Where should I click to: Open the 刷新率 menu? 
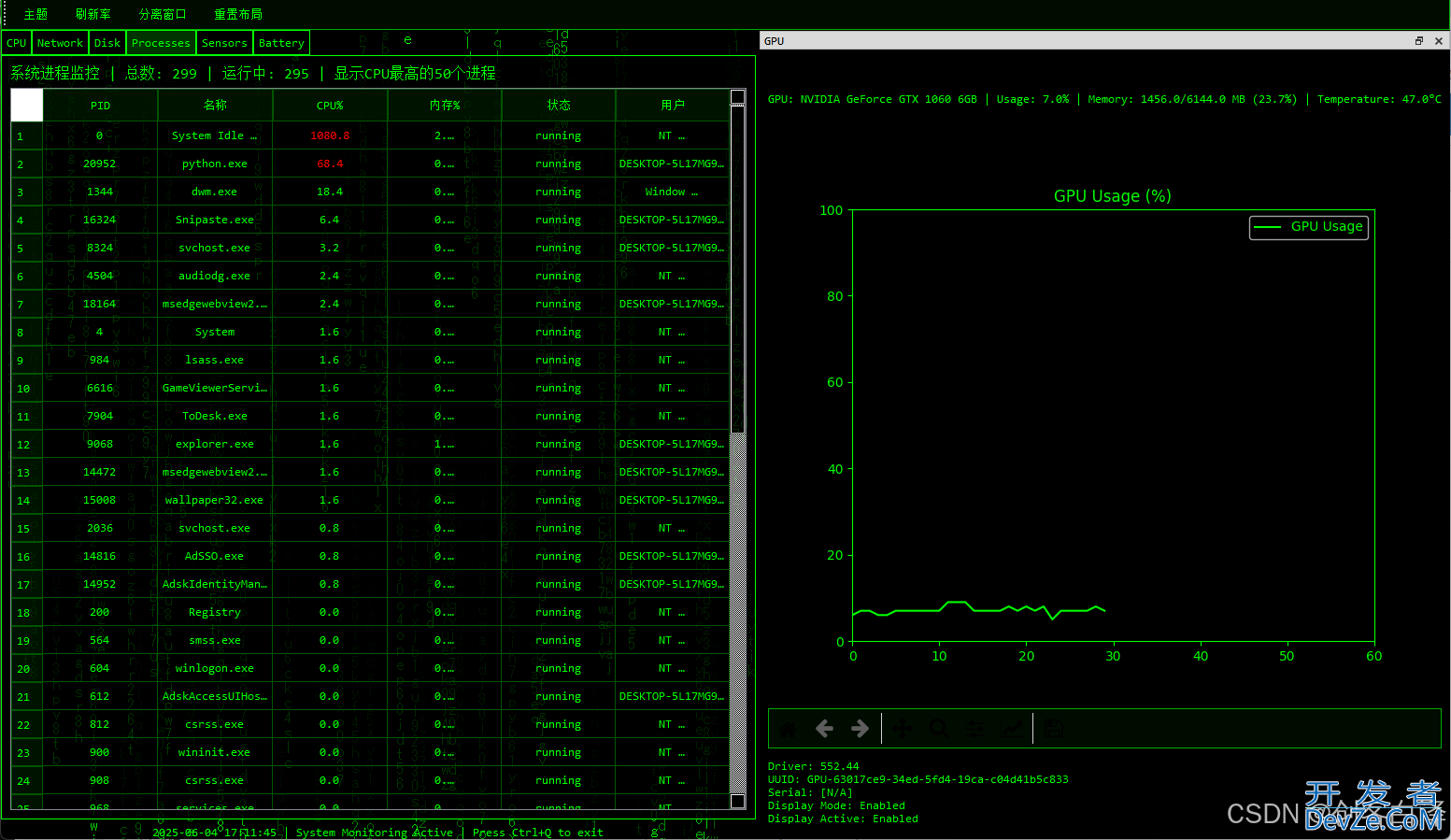(93, 14)
